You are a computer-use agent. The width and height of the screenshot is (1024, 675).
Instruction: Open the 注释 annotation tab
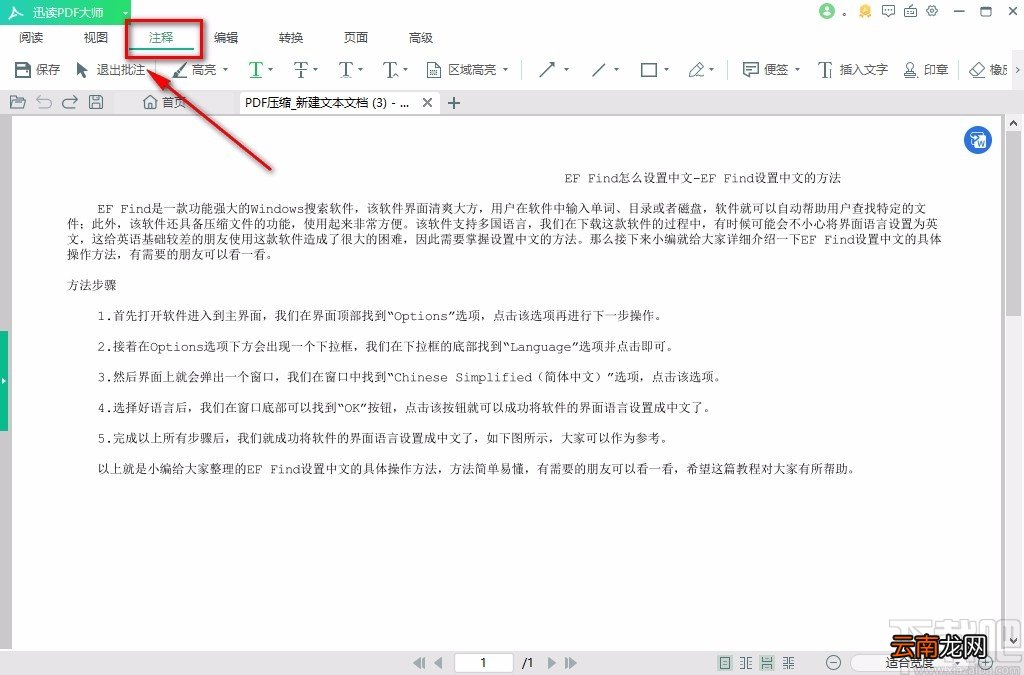pyautogui.click(x=161, y=38)
